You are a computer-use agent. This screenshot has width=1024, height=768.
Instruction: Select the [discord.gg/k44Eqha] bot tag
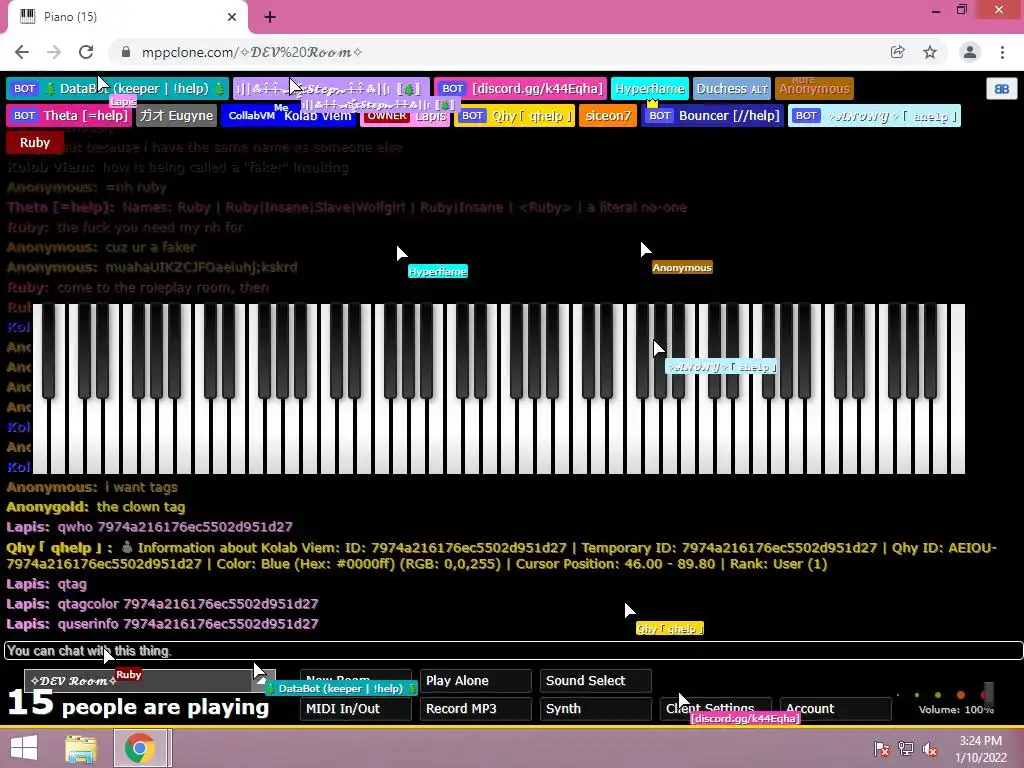pyautogui.click(x=520, y=89)
